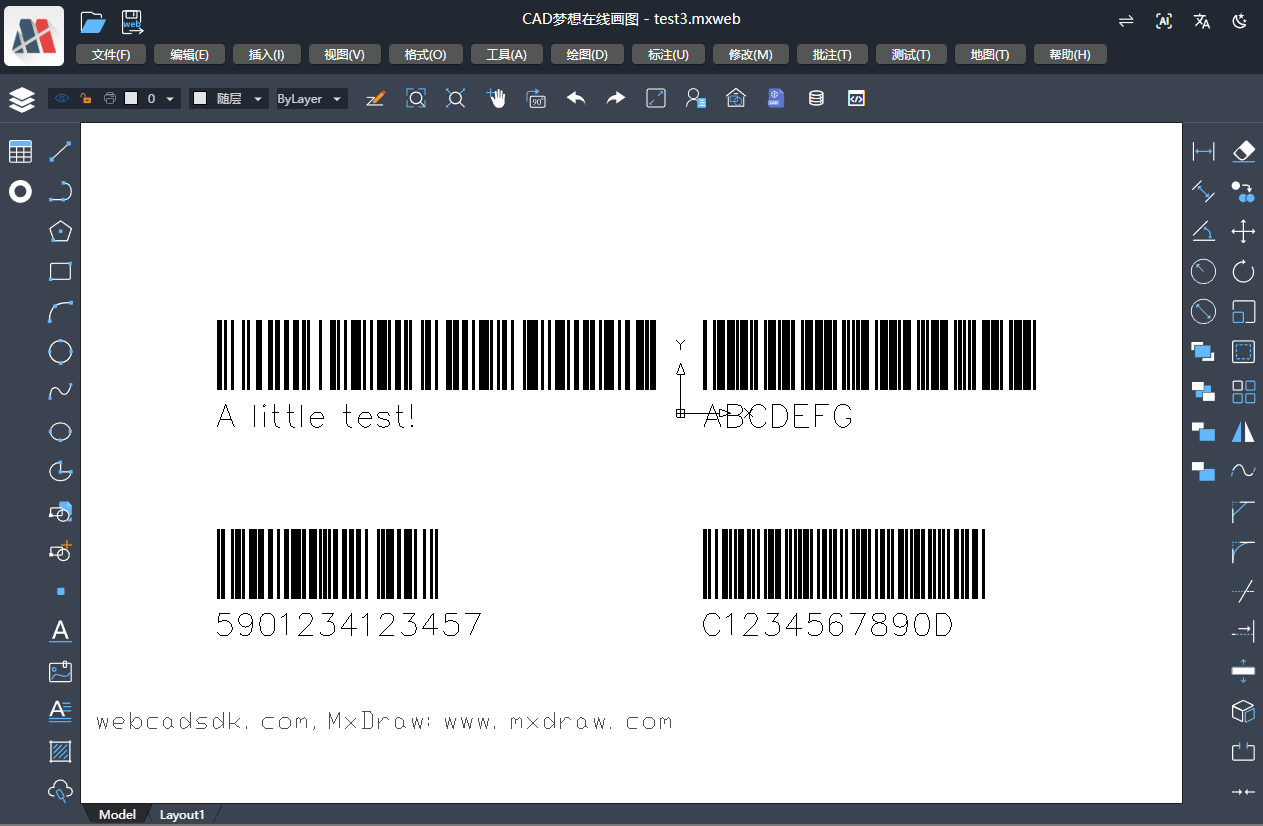The image size is (1263, 826).
Task: Click the Undo arrow
Action: pyautogui.click(x=576, y=98)
